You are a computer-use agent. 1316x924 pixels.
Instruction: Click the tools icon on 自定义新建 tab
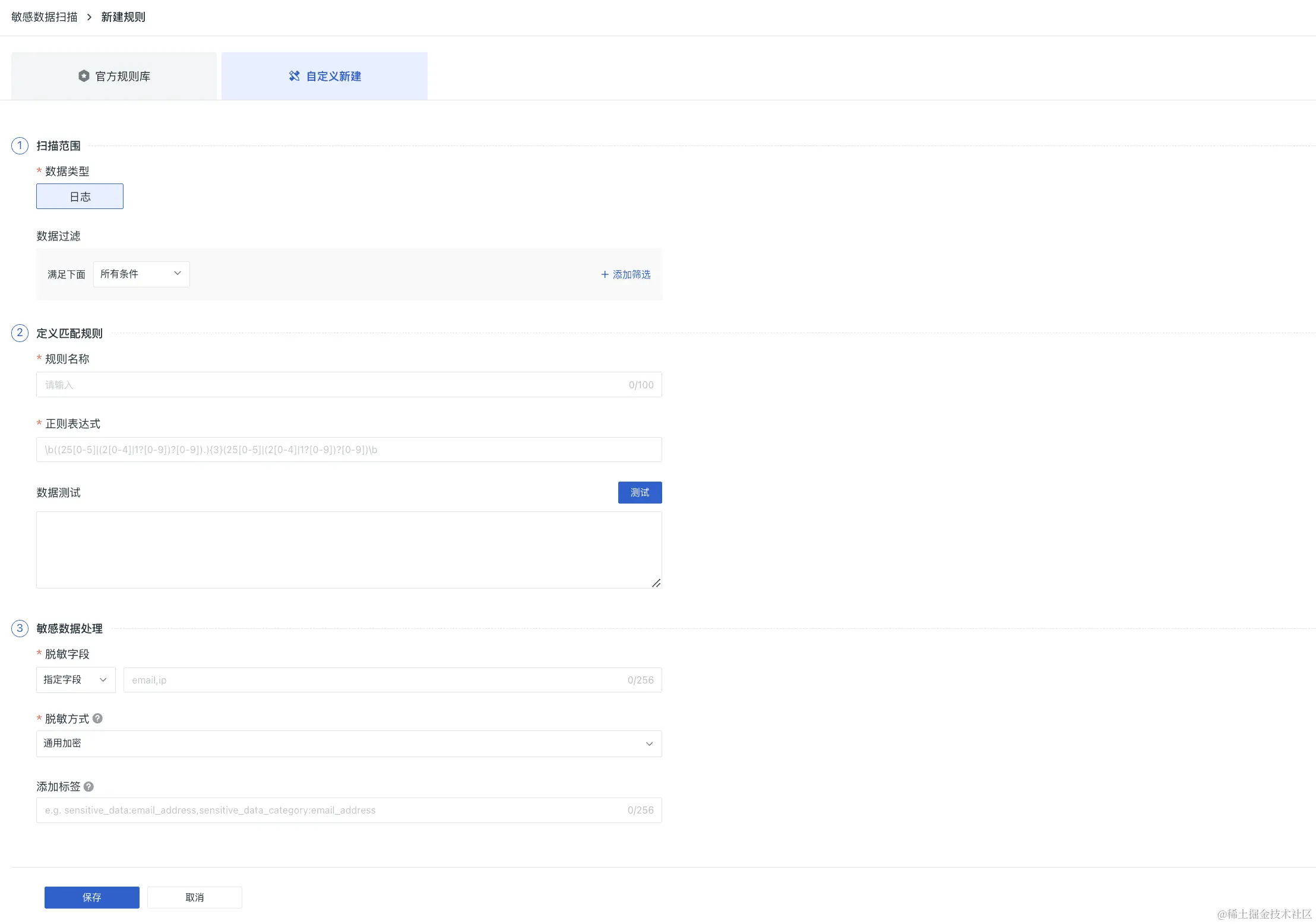coord(294,76)
